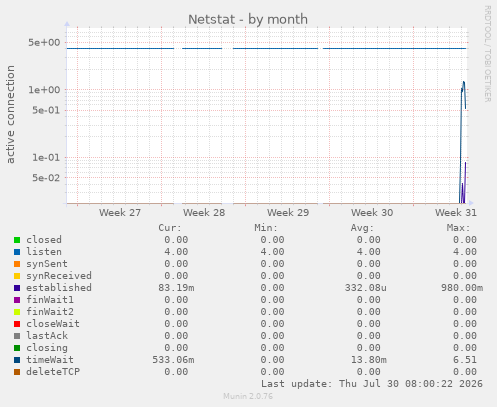Click the 'Week 30' x-axis label
This screenshot has height=407, width=497.
[372, 213]
